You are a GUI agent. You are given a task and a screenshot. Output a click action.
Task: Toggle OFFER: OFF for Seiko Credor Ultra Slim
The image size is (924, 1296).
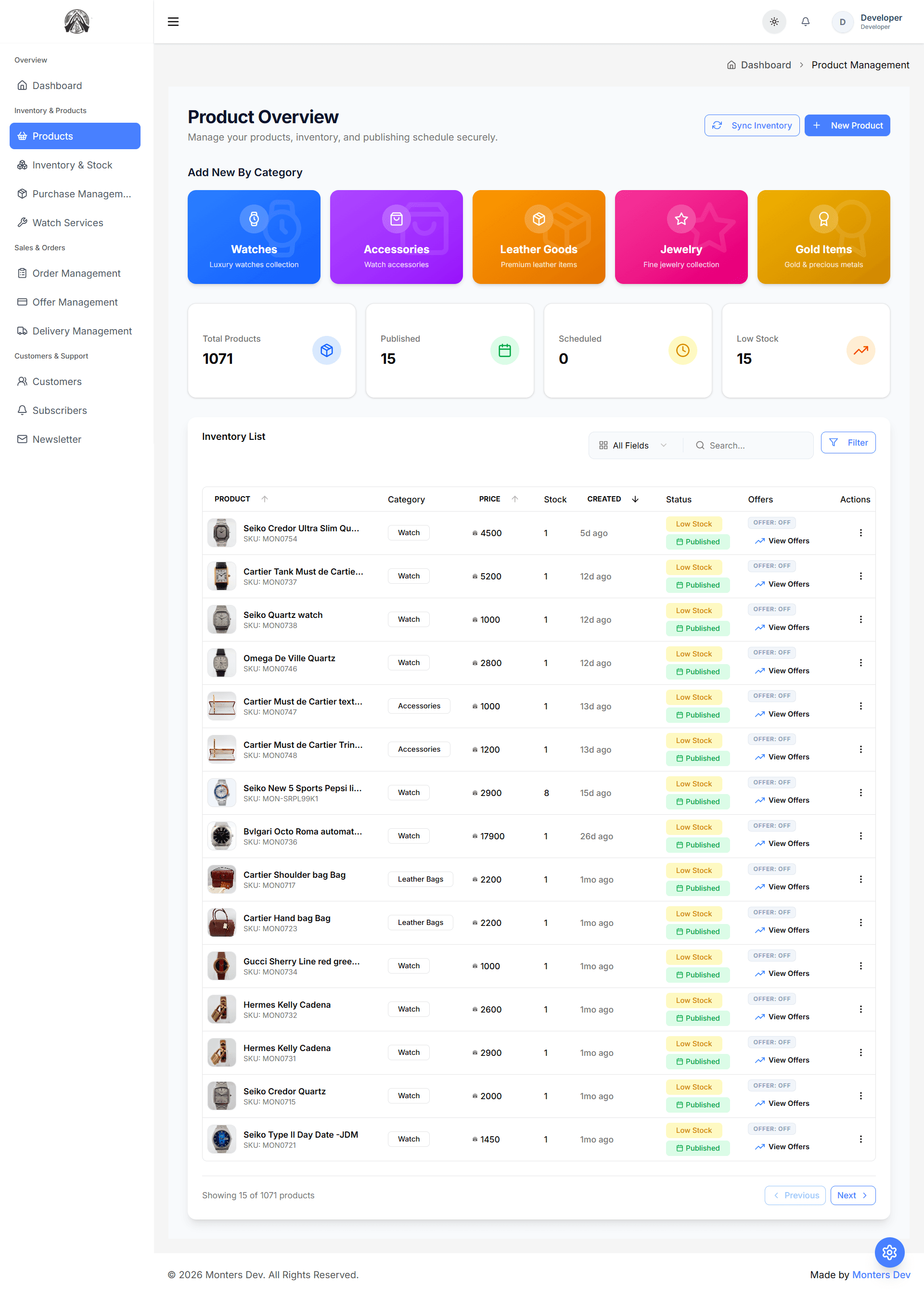pyautogui.click(x=771, y=522)
